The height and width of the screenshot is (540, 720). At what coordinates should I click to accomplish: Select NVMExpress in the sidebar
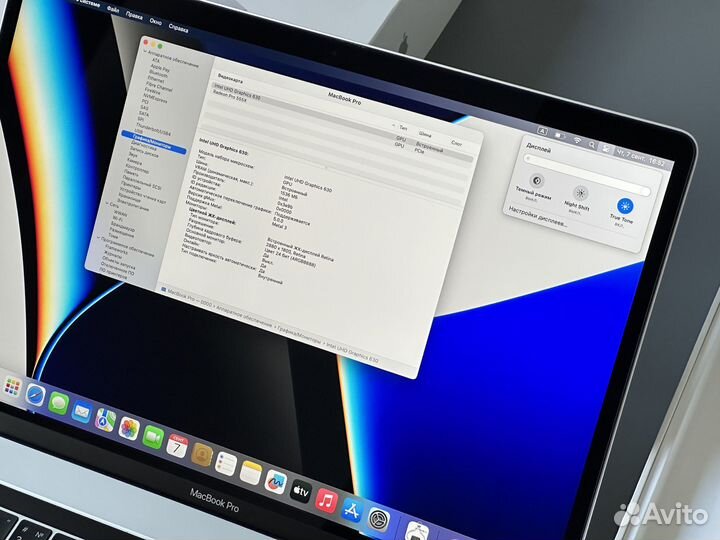click(x=155, y=98)
